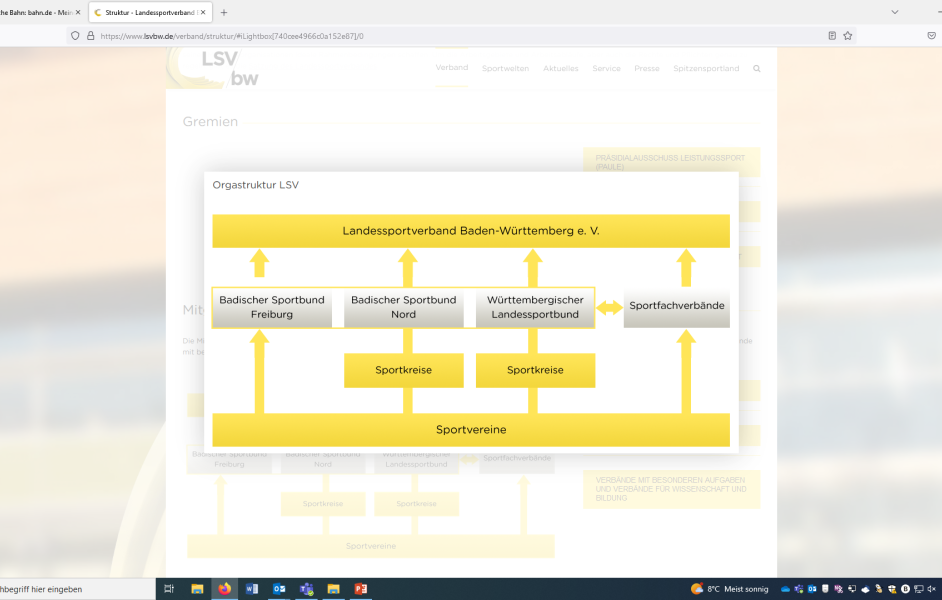Click the Orgastruktur LSV lightbox title
The image size is (942, 600).
255,185
